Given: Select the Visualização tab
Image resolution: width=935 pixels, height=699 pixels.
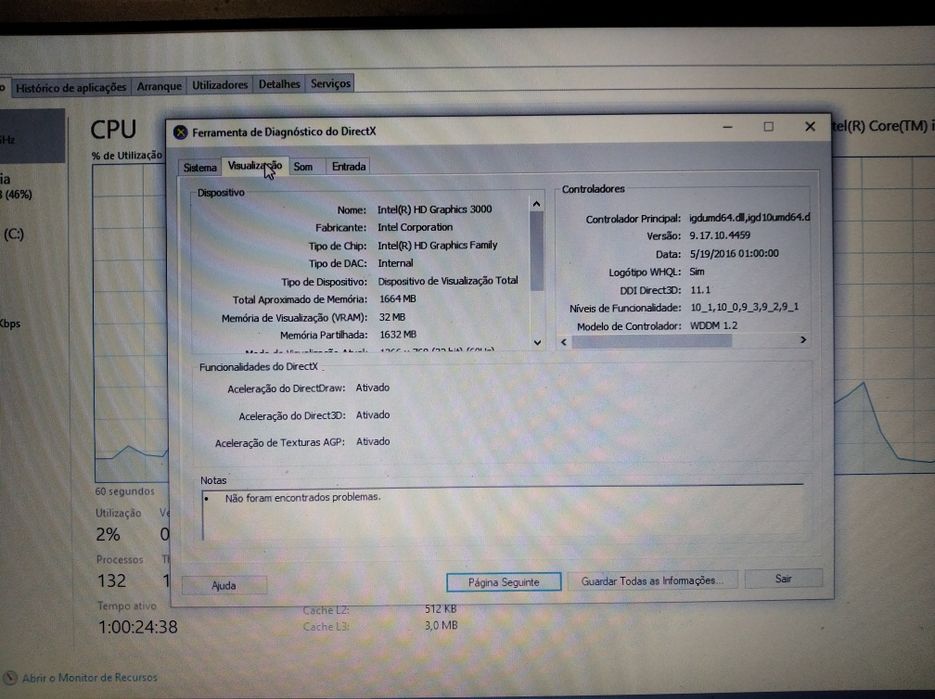Looking at the screenshot, I should click(x=255, y=166).
